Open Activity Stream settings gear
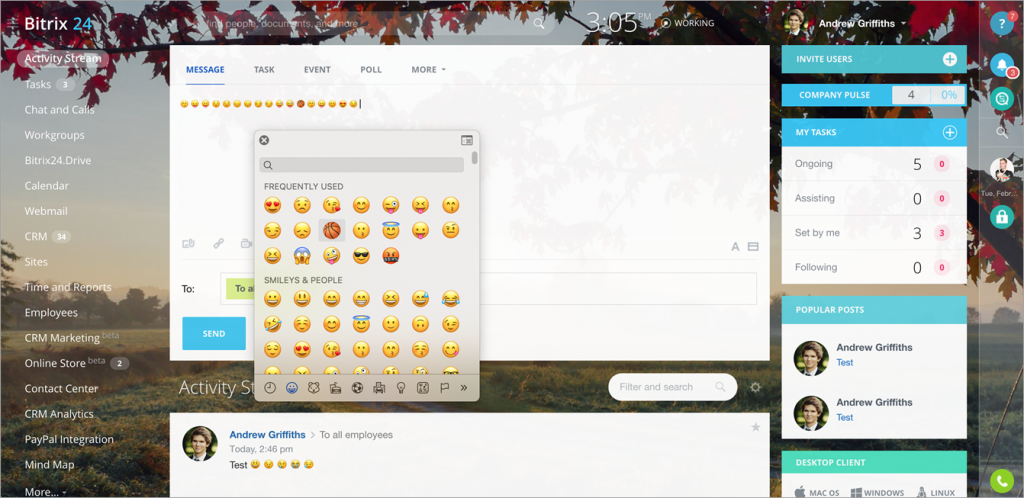1024x498 pixels. point(756,387)
